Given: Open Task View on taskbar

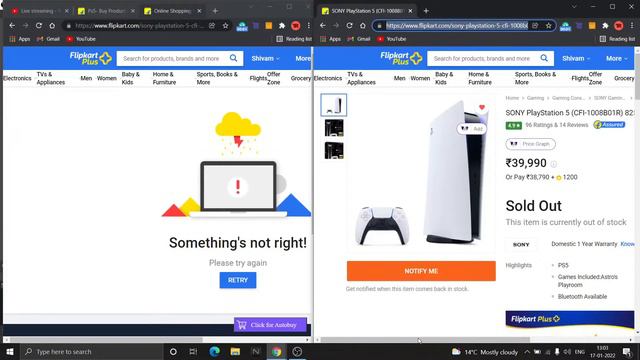Looking at the screenshot, I should tap(193, 351).
